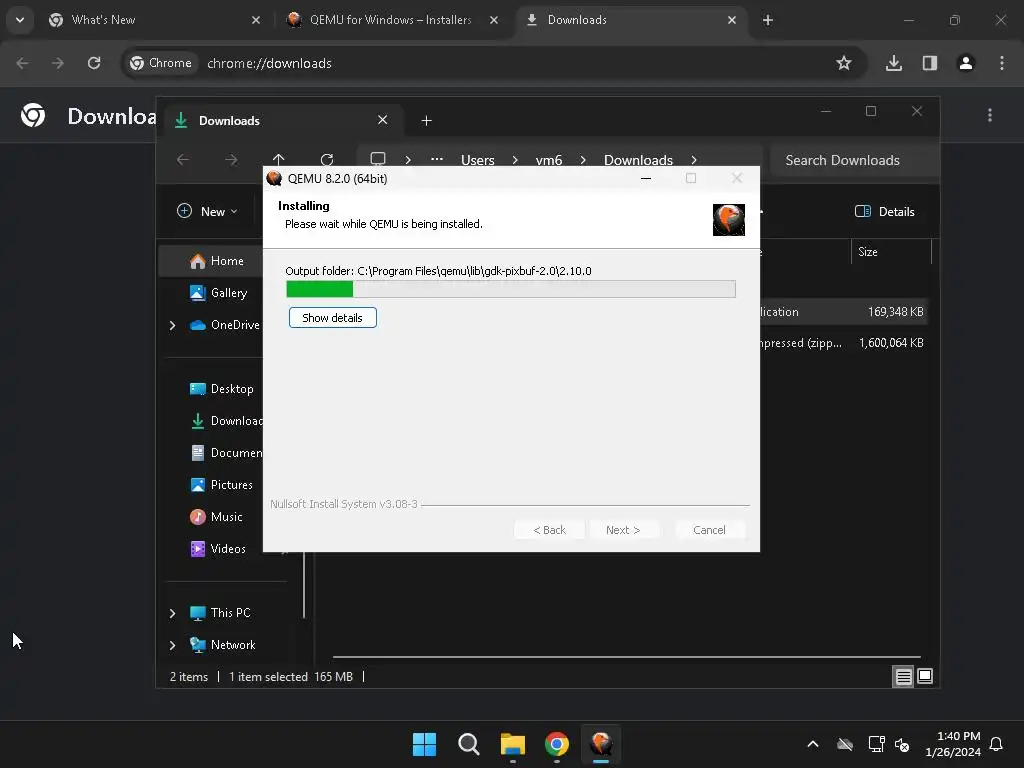1024x768 pixels.
Task: Open Chrome tab search dropdown
Action: tap(20, 20)
